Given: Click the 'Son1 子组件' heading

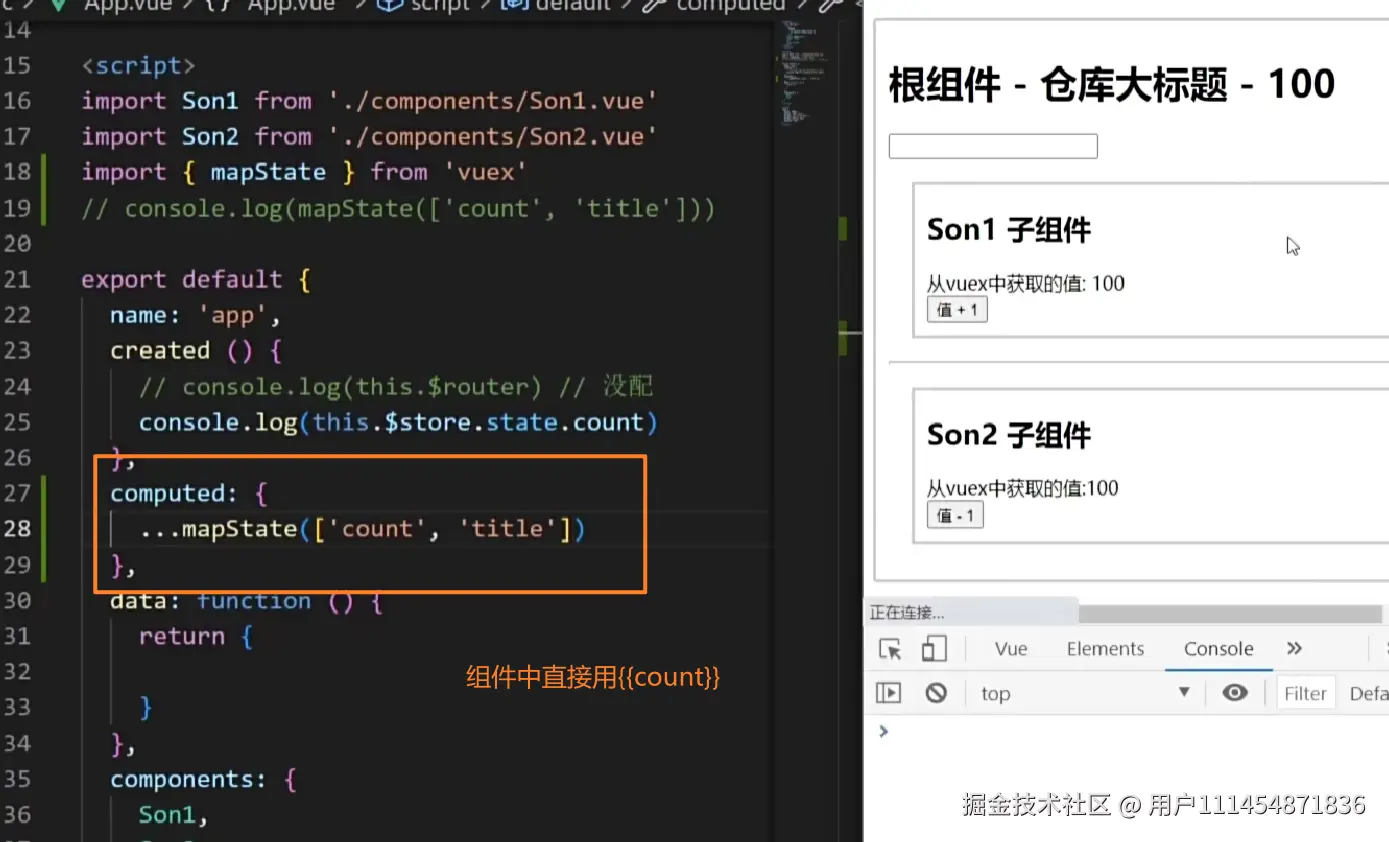Looking at the screenshot, I should click(1009, 230).
